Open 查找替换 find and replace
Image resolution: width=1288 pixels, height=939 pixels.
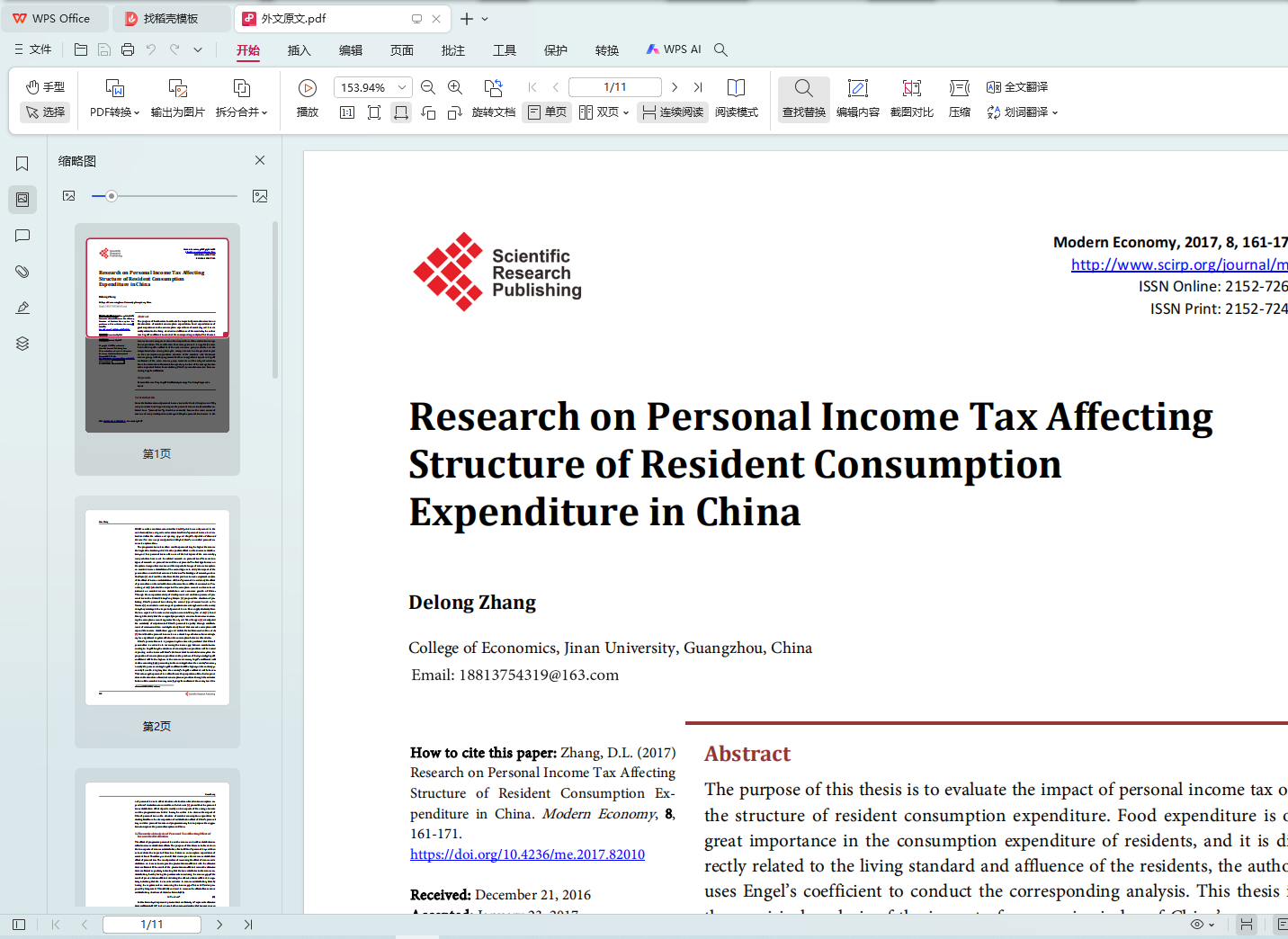click(x=804, y=97)
